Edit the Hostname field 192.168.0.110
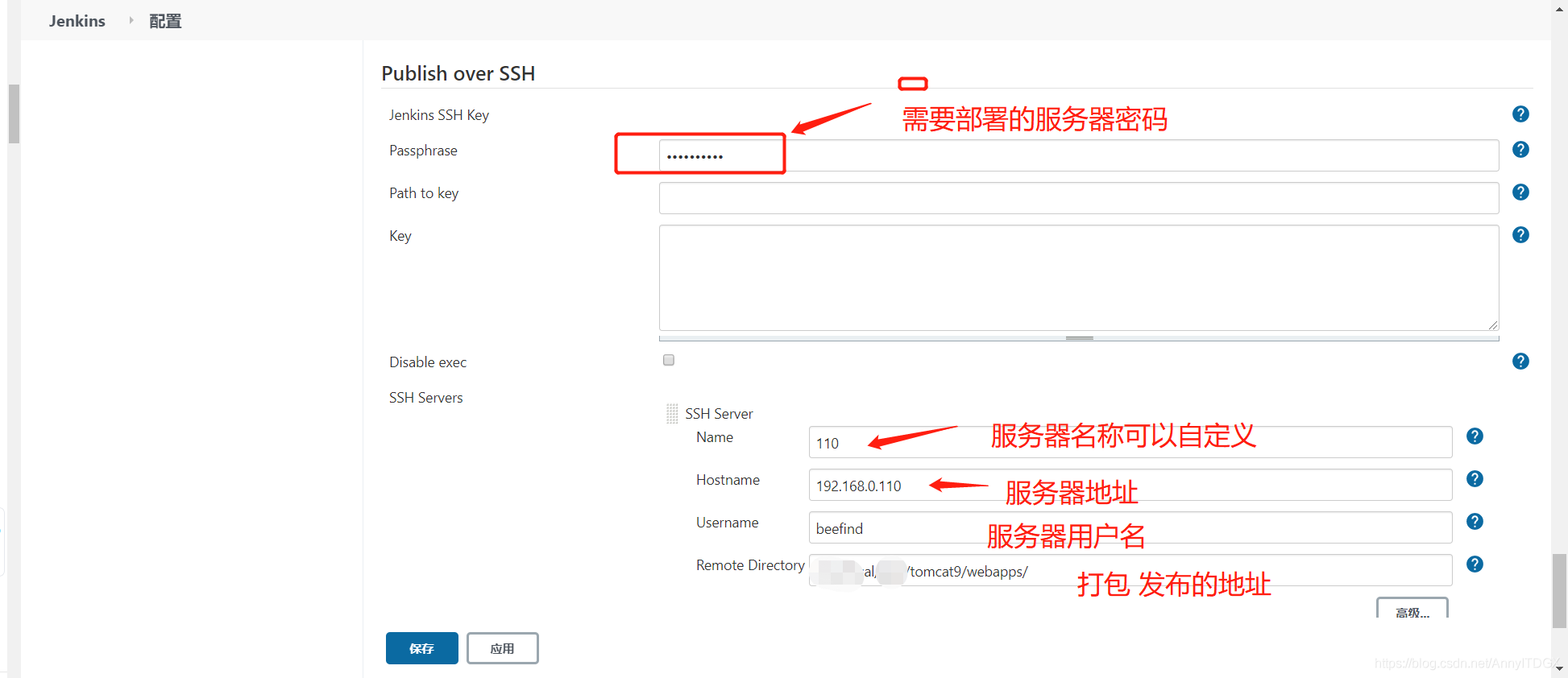 1130,485
